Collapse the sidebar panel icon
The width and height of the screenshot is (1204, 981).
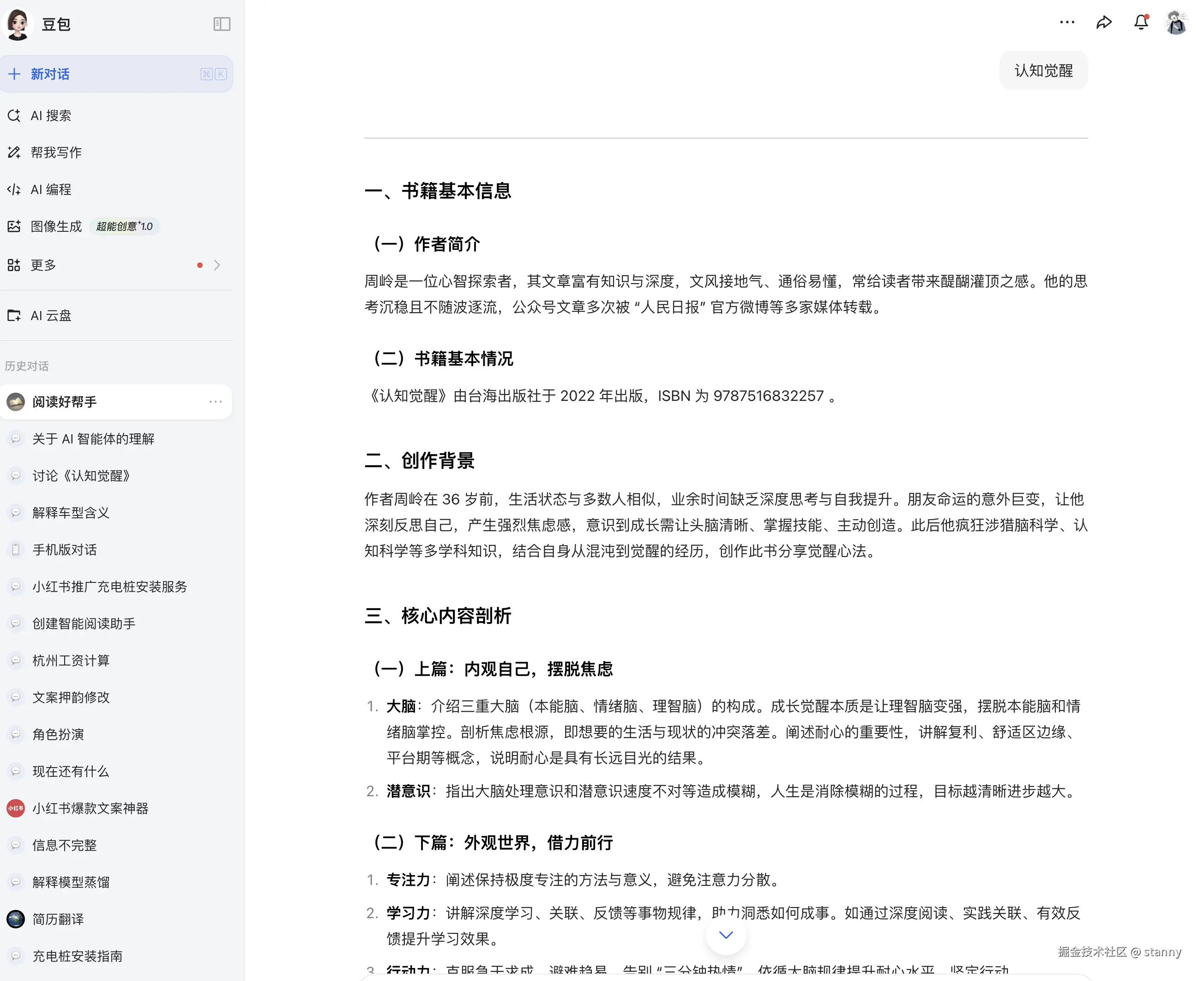(x=222, y=24)
